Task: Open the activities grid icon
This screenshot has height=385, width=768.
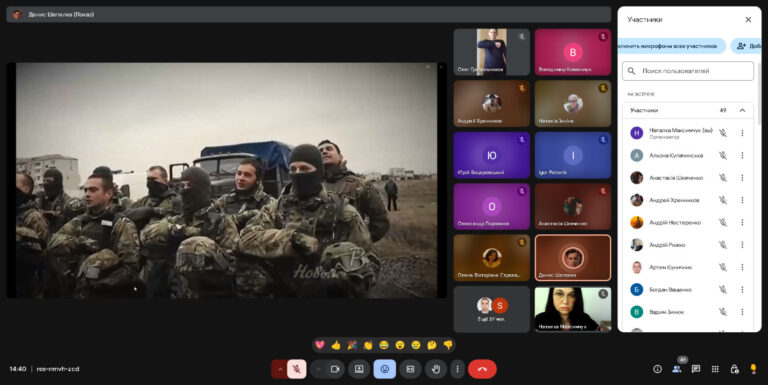Action: pyautogui.click(x=715, y=369)
